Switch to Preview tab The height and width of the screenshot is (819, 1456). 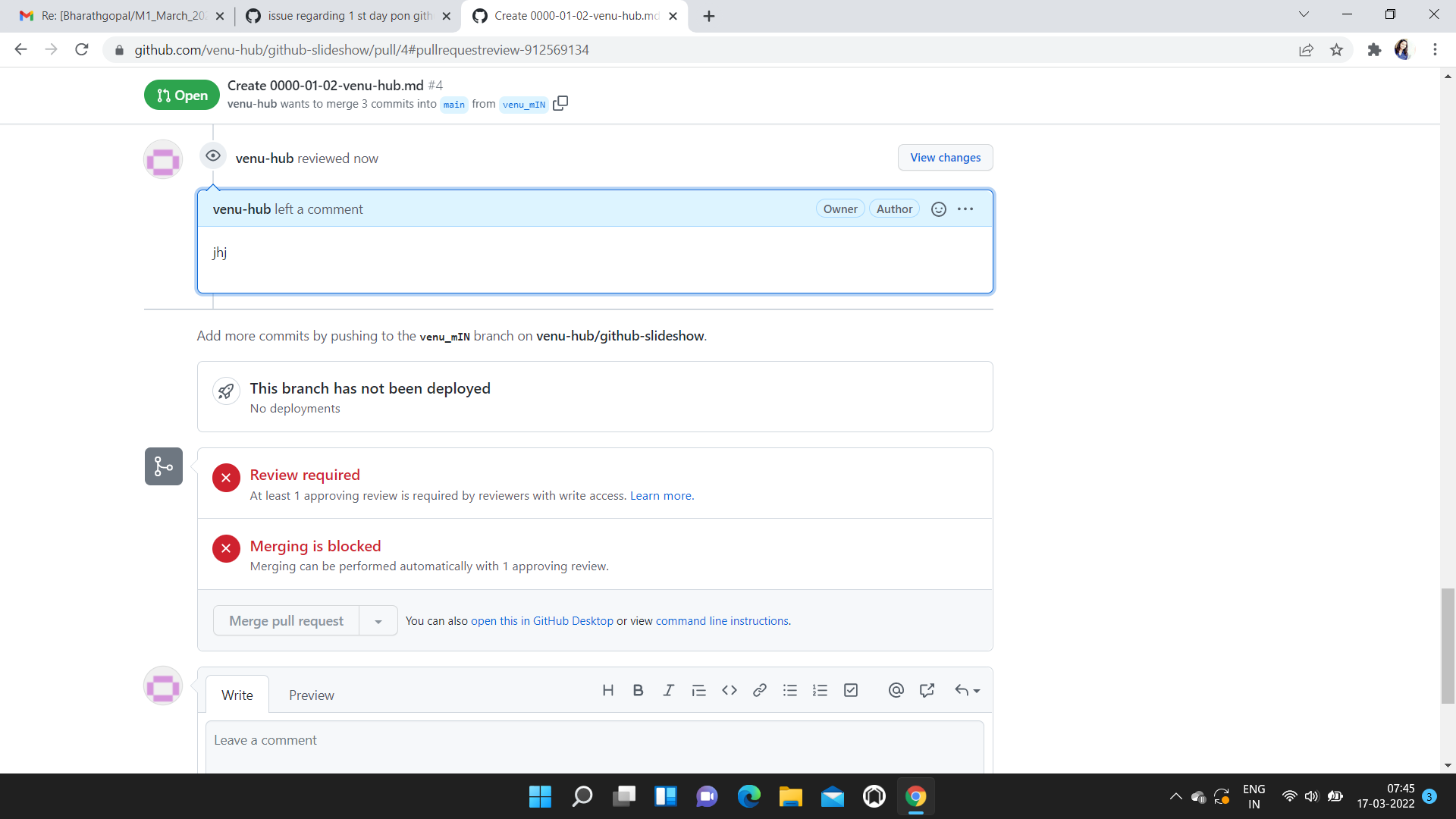[311, 695]
